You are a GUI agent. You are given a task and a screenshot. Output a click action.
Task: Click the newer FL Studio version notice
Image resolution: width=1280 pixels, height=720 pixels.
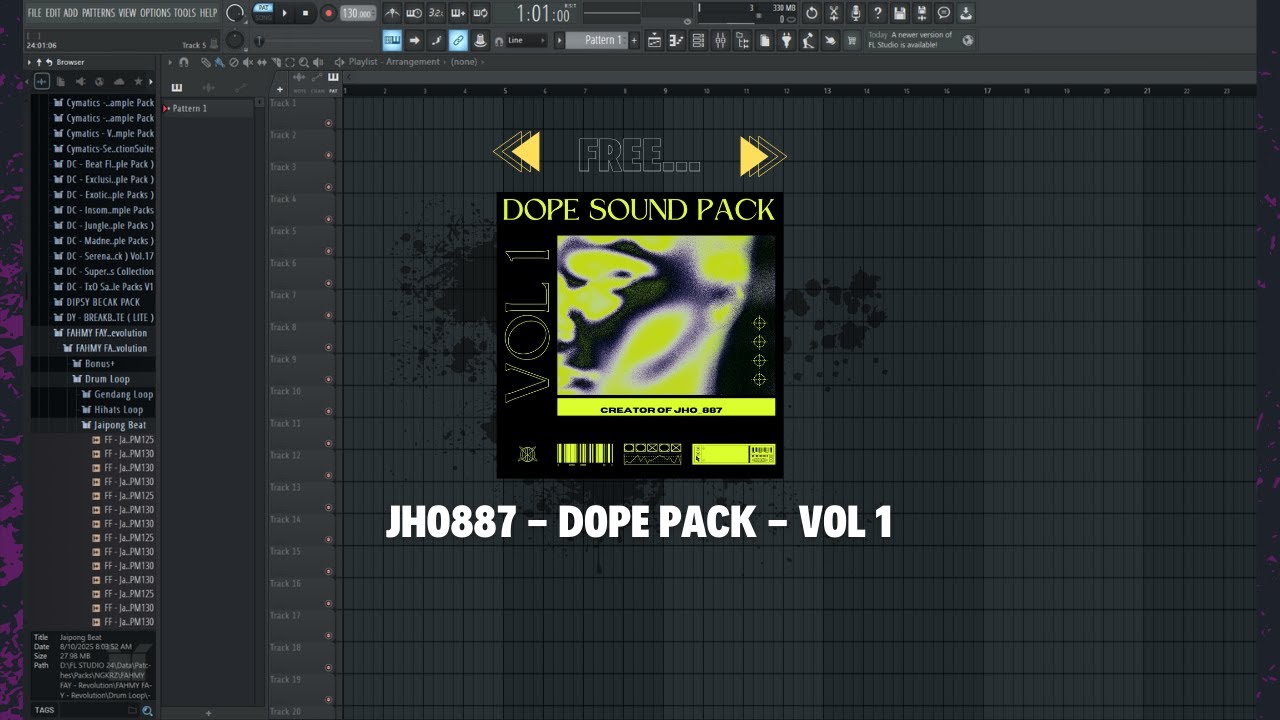tap(921, 41)
